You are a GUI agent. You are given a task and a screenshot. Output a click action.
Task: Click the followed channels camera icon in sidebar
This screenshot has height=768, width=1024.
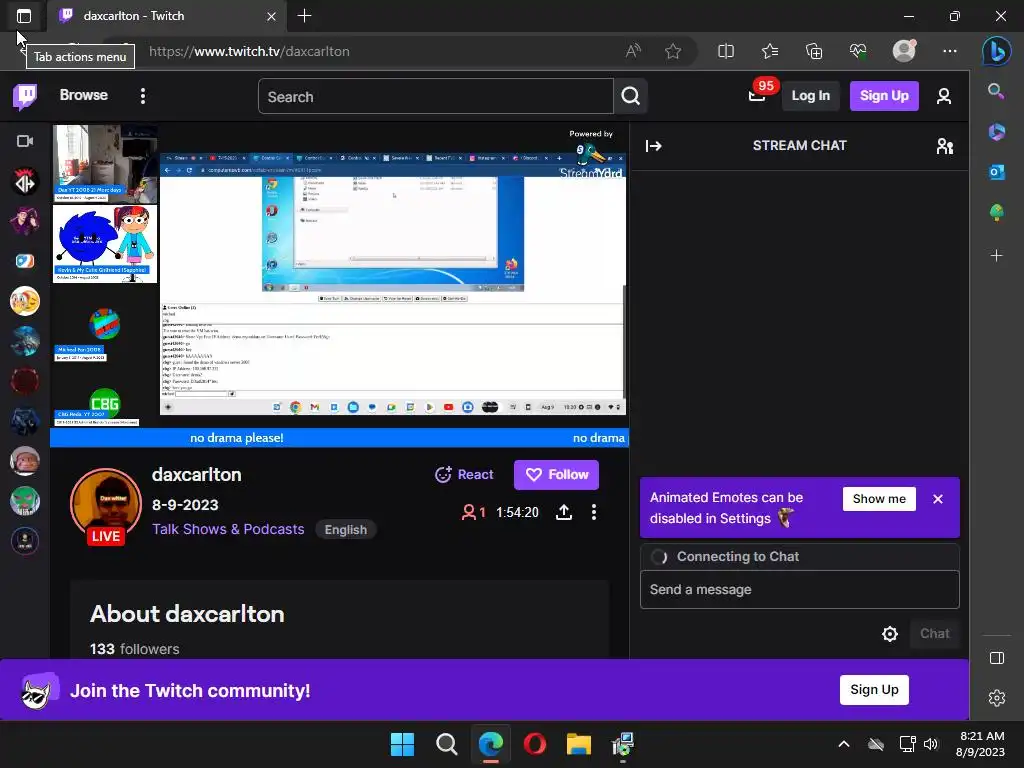click(x=25, y=141)
